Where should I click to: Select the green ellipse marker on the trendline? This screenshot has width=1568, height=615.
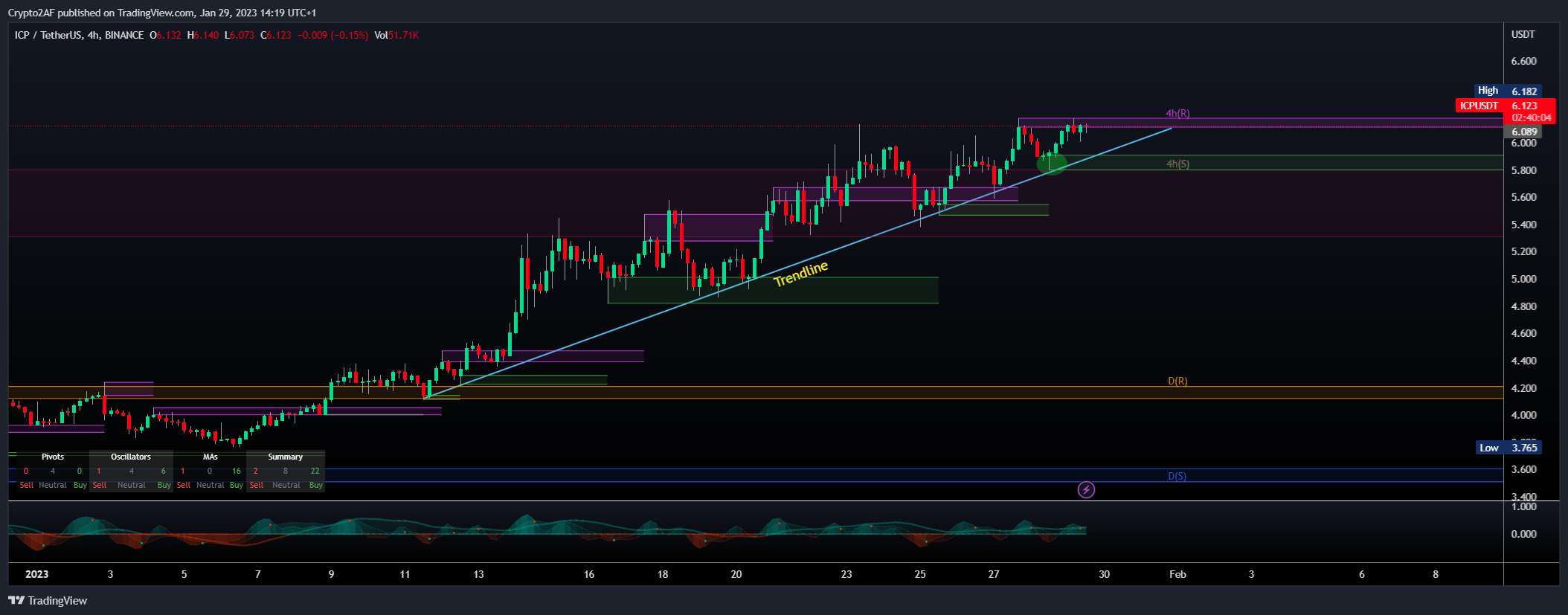1051,164
